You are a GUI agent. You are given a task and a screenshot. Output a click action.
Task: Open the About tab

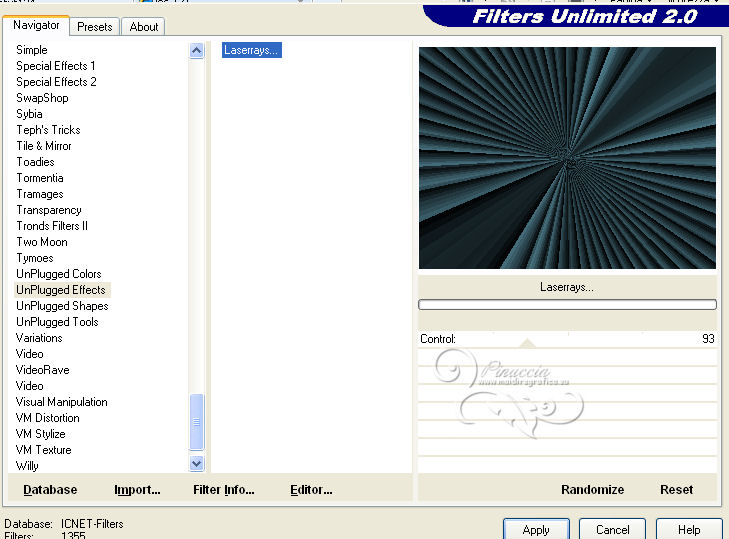click(144, 27)
